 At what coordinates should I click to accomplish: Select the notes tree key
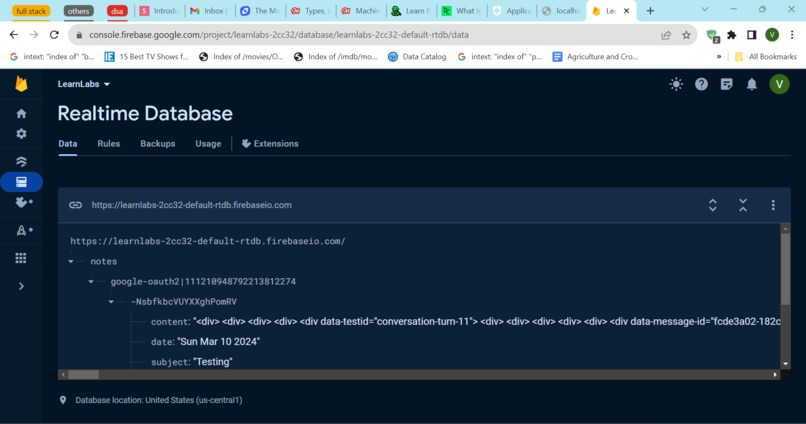tap(104, 262)
